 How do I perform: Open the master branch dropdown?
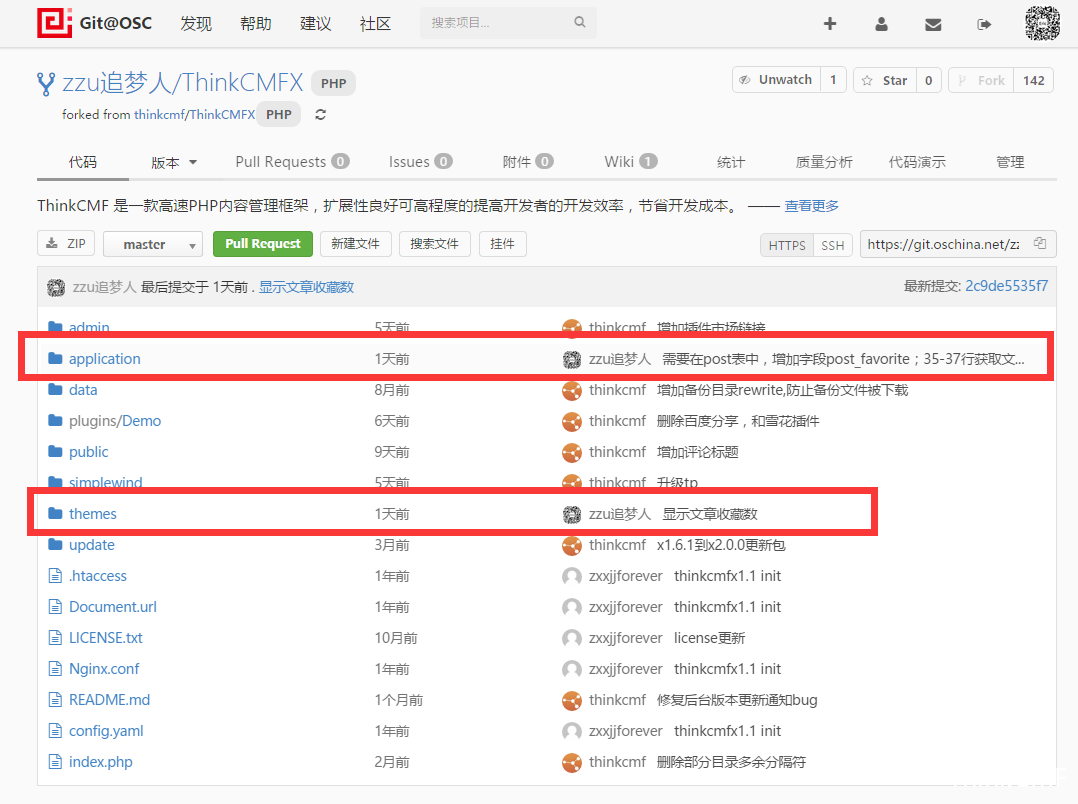(x=153, y=244)
